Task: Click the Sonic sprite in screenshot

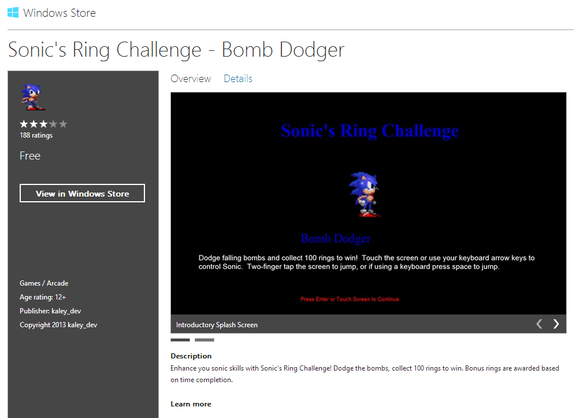Action: point(364,194)
